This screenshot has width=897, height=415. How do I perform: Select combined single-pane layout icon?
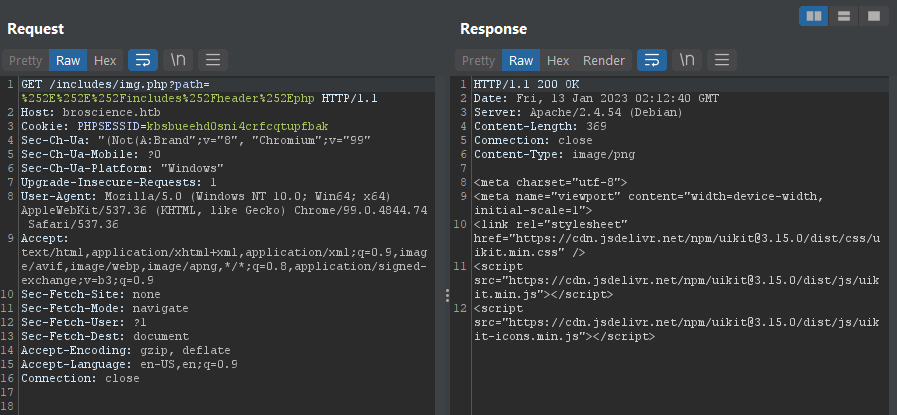[x=874, y=16]
